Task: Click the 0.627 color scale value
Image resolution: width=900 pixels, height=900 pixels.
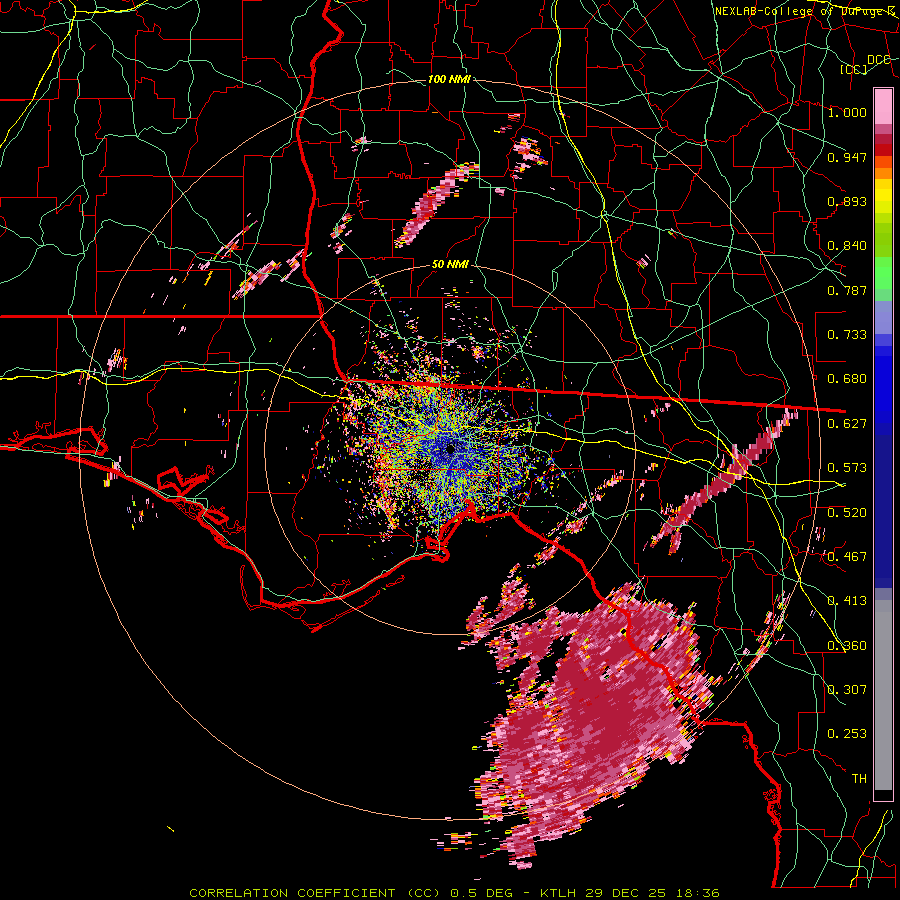Action: pos(847,424)
